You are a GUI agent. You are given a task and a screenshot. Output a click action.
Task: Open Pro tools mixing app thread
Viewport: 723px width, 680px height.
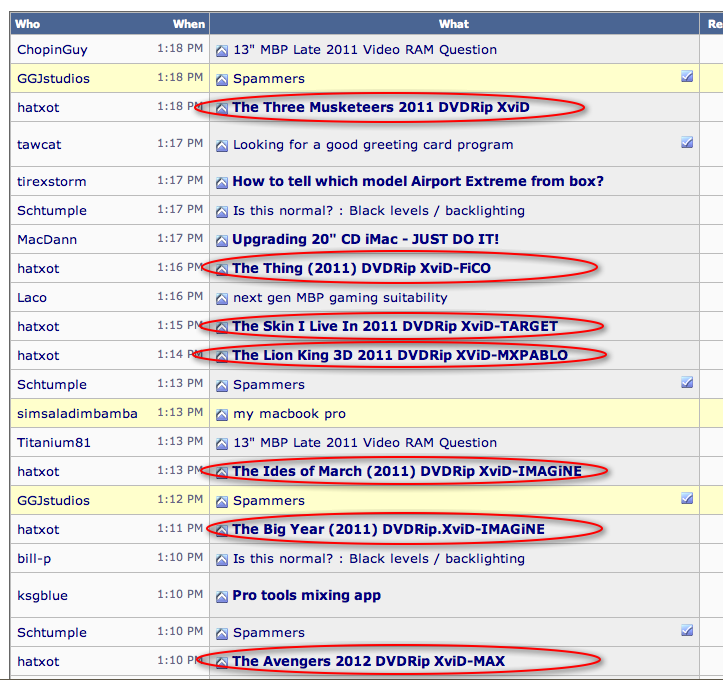tap(307, 596)
